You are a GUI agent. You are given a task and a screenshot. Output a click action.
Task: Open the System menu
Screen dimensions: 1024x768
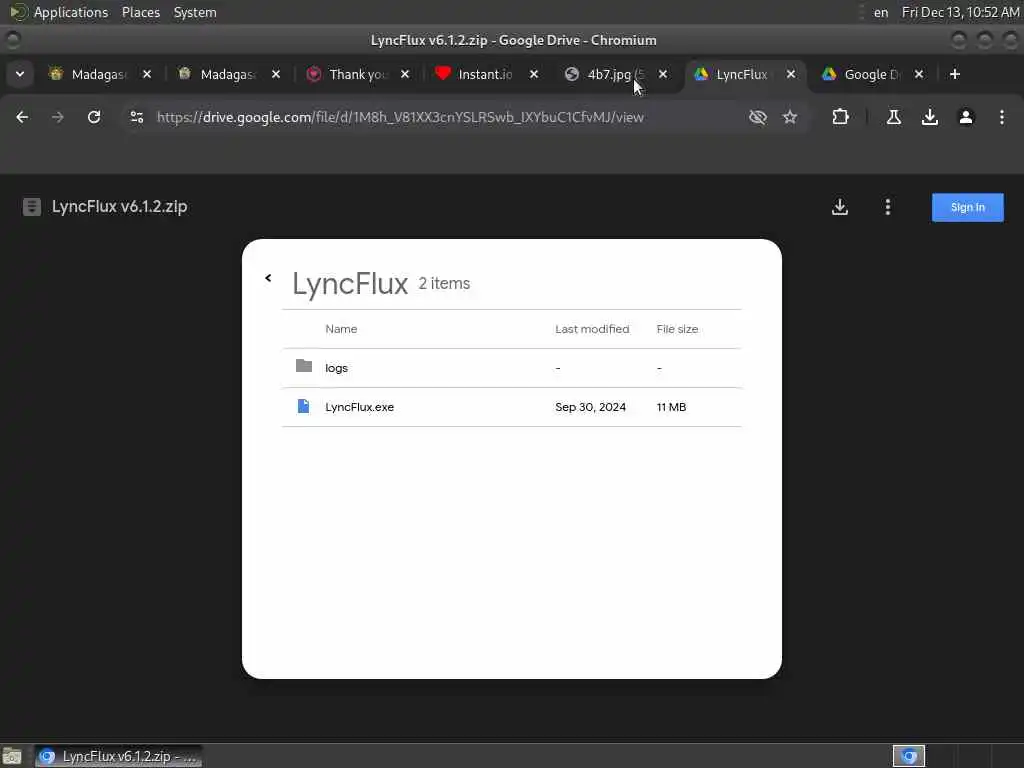[195, 12]
